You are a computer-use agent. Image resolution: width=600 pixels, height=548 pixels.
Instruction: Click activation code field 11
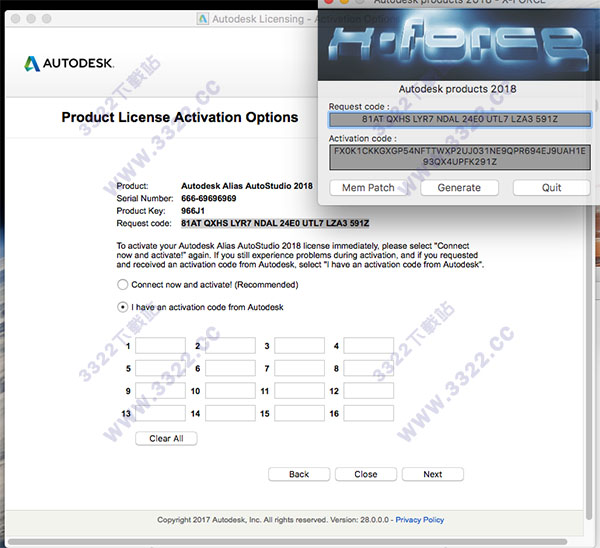pos(300,391)
